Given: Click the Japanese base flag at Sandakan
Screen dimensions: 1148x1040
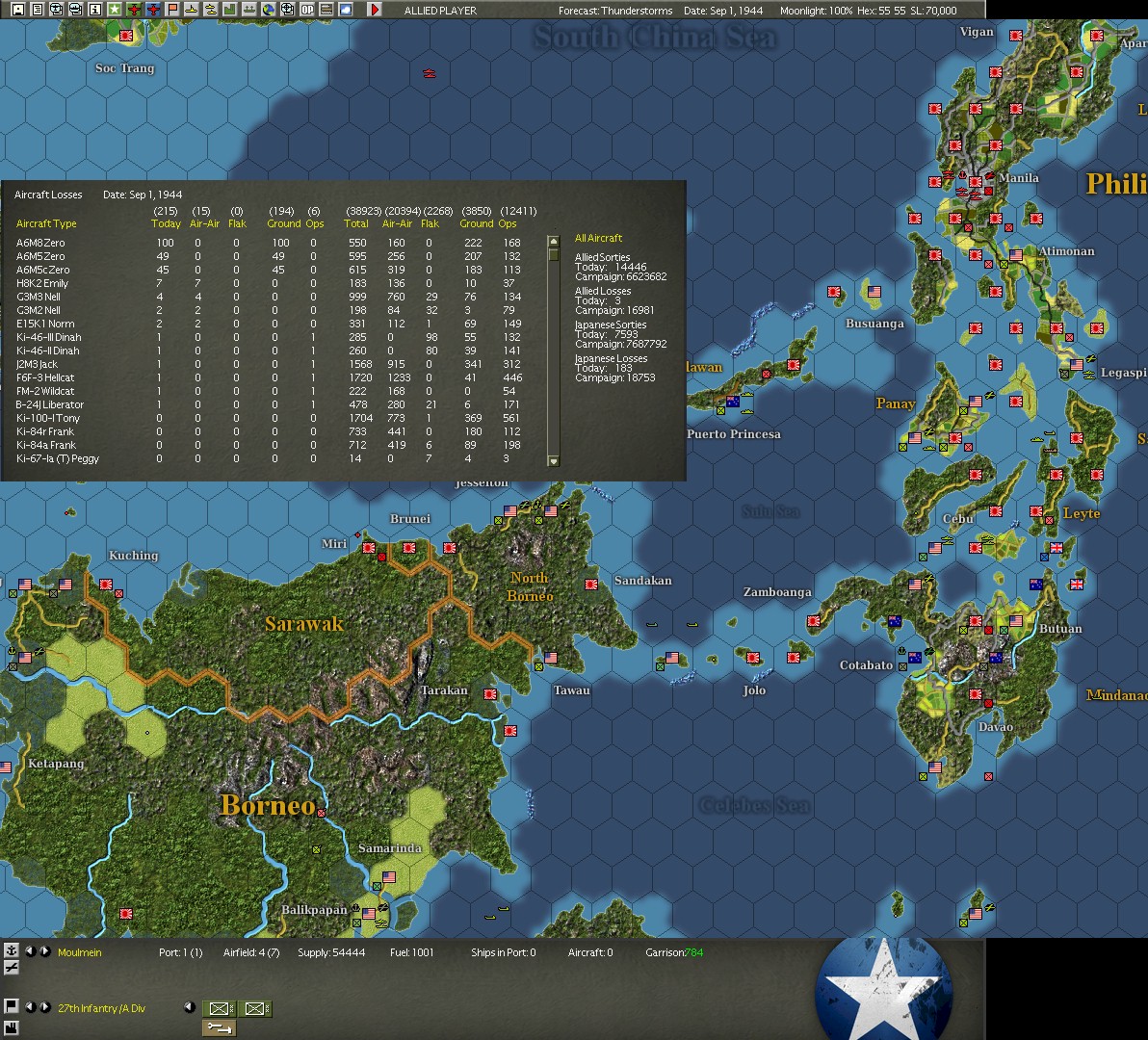Looking at the screenshot, I should coord(590,585).
